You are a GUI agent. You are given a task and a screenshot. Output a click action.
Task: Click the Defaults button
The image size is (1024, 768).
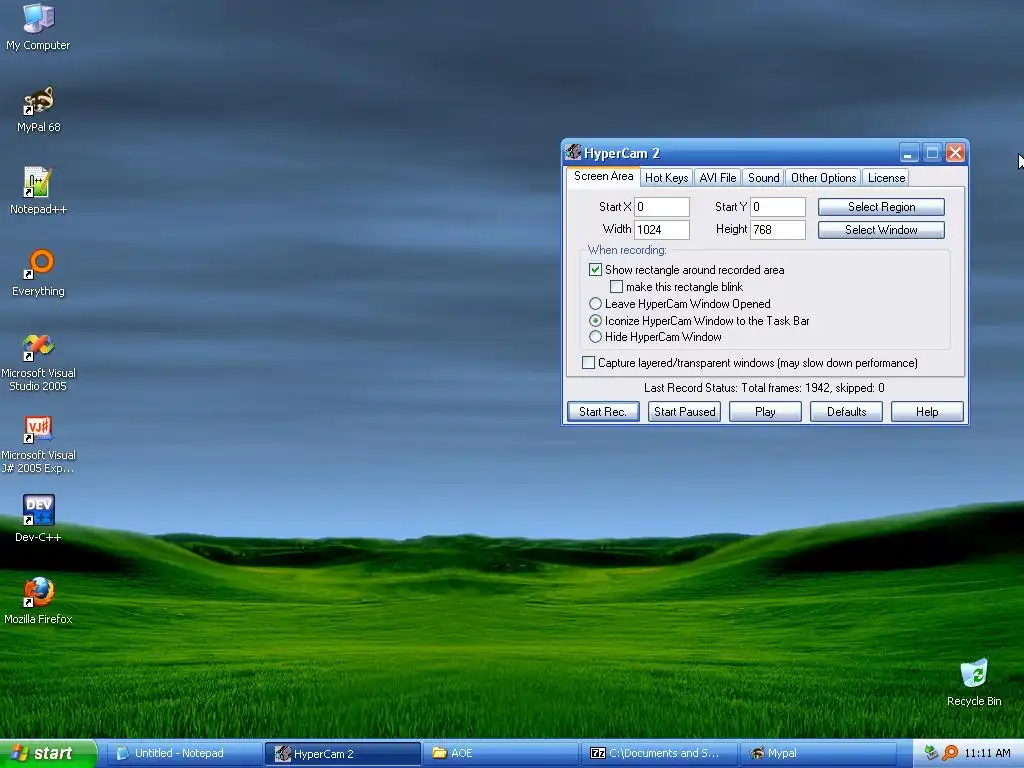(x=846, y=412)
